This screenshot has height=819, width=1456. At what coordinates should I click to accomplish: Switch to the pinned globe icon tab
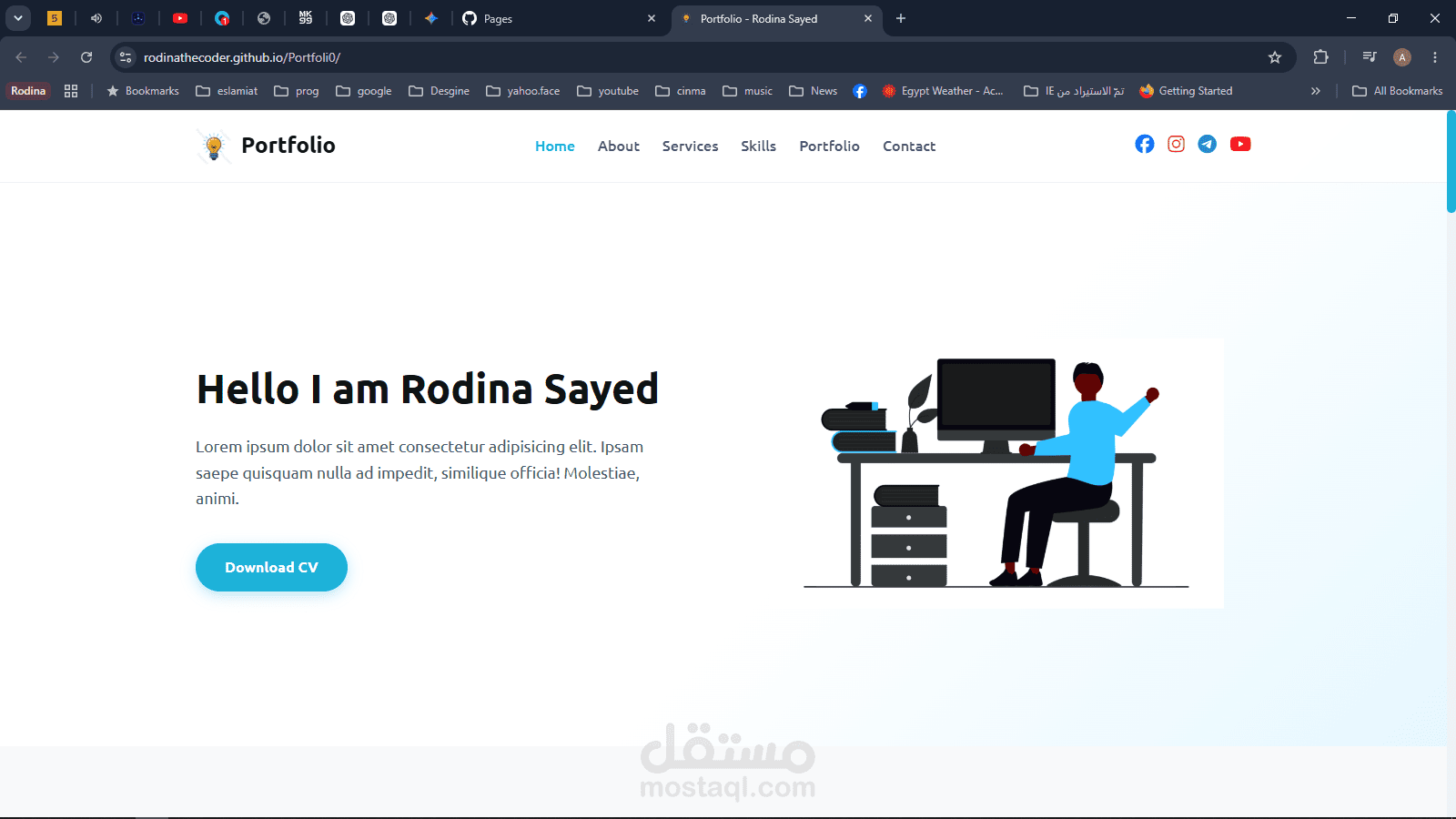tap(264, 18)
